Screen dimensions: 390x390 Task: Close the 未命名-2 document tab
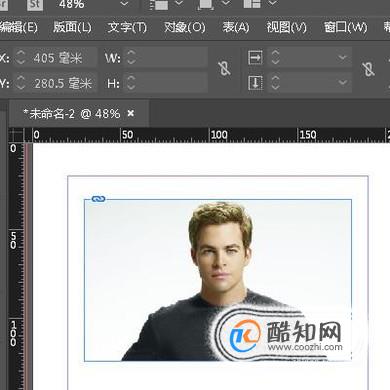coord(131,114)
